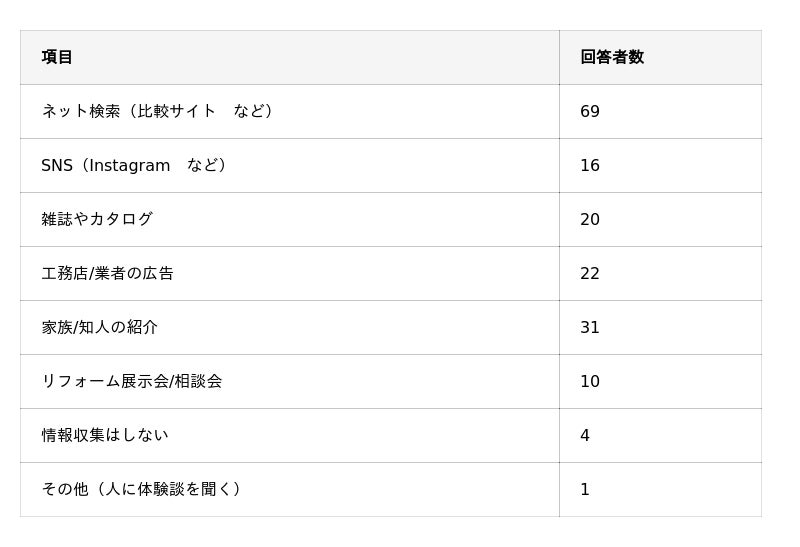The height and width of the screenshot is (547, 800).
Task: Click the 家族/知人の紹介 cell
Action: click(x=99, y=327)
